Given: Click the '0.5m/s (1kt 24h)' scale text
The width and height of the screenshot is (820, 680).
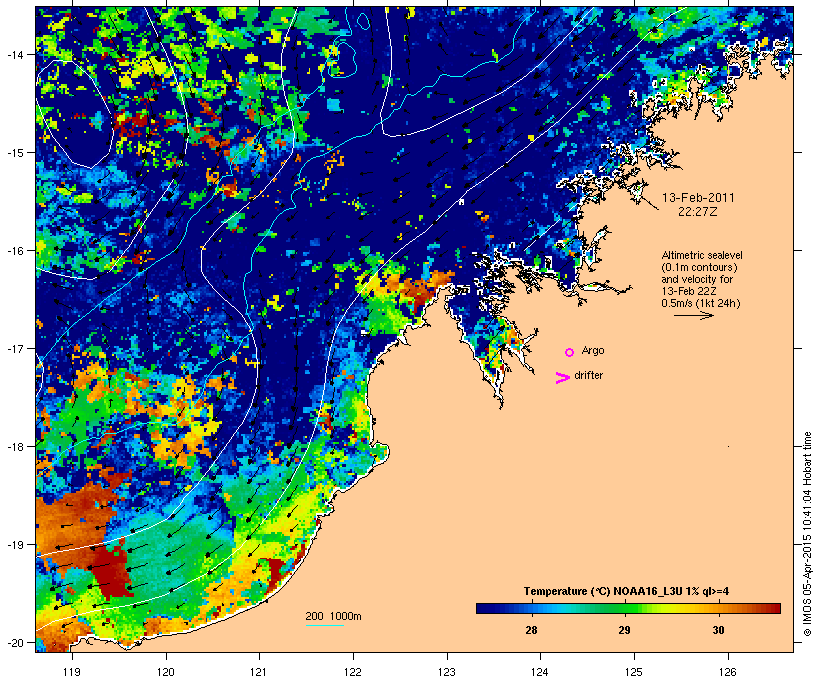Looking at the screenshot, I should [701, 303].
